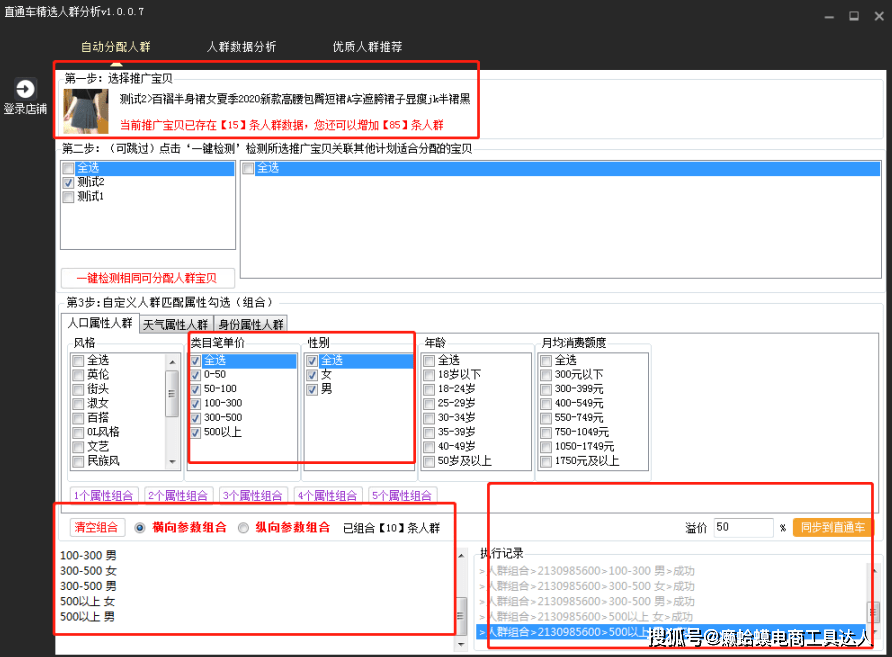Viewport: 892px width, 657px height.
Task: Select the 纵向参数组合 radio button
Action: 242,529
